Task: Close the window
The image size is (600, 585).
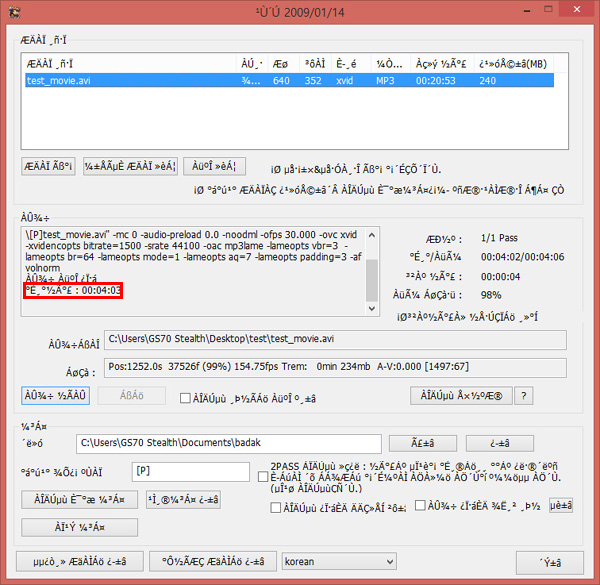Action: point(577,9)
